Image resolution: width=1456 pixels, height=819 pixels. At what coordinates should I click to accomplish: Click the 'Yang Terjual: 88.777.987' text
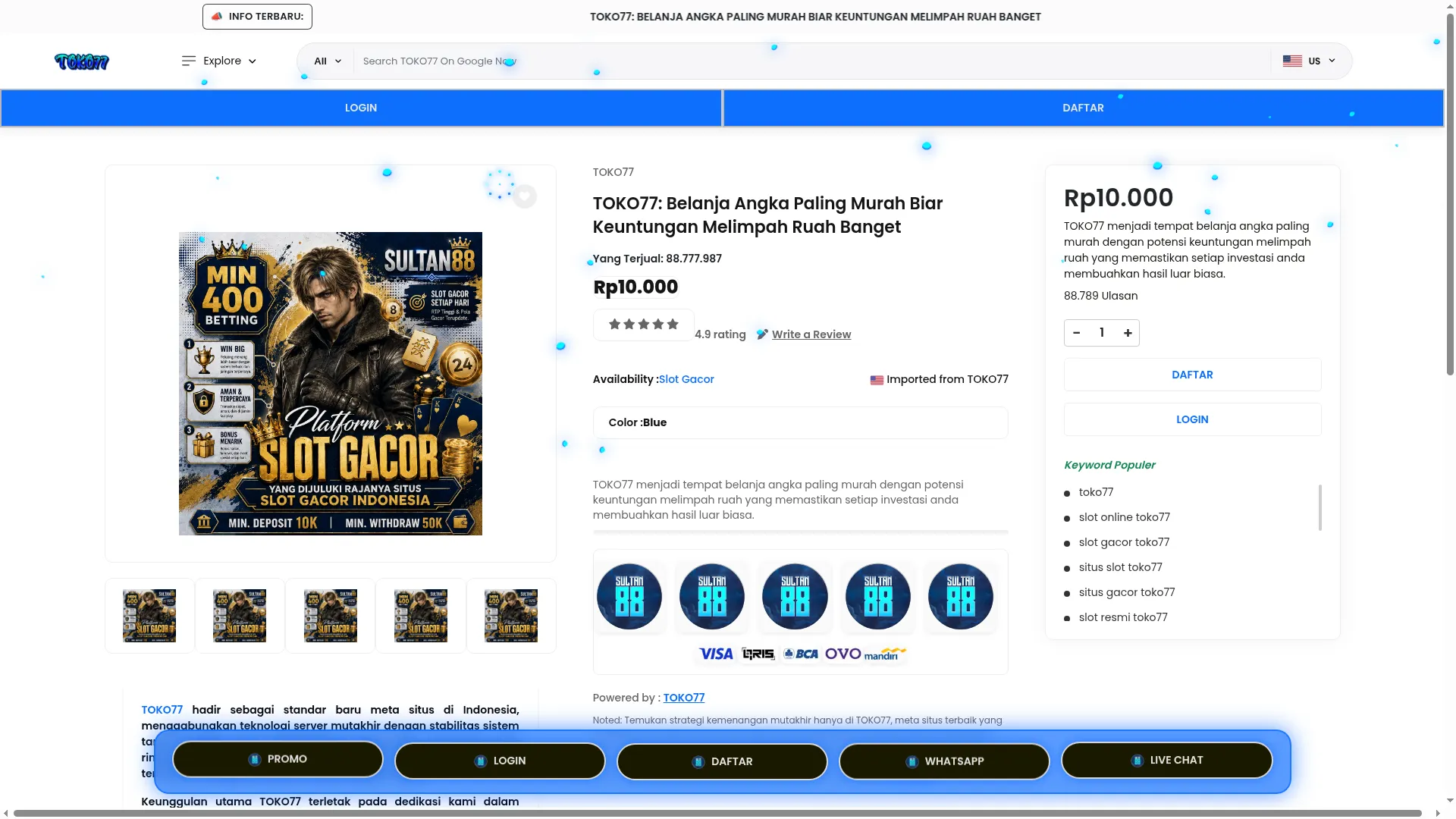[657, 259]
